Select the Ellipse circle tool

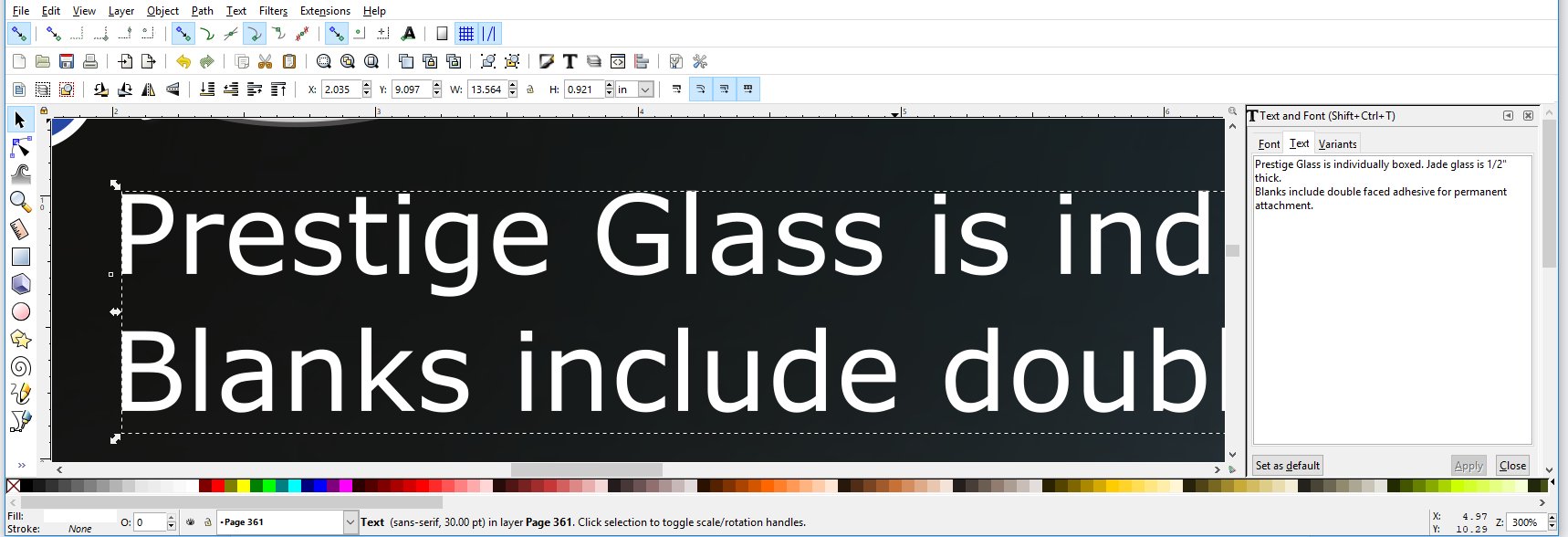(20, 311)
